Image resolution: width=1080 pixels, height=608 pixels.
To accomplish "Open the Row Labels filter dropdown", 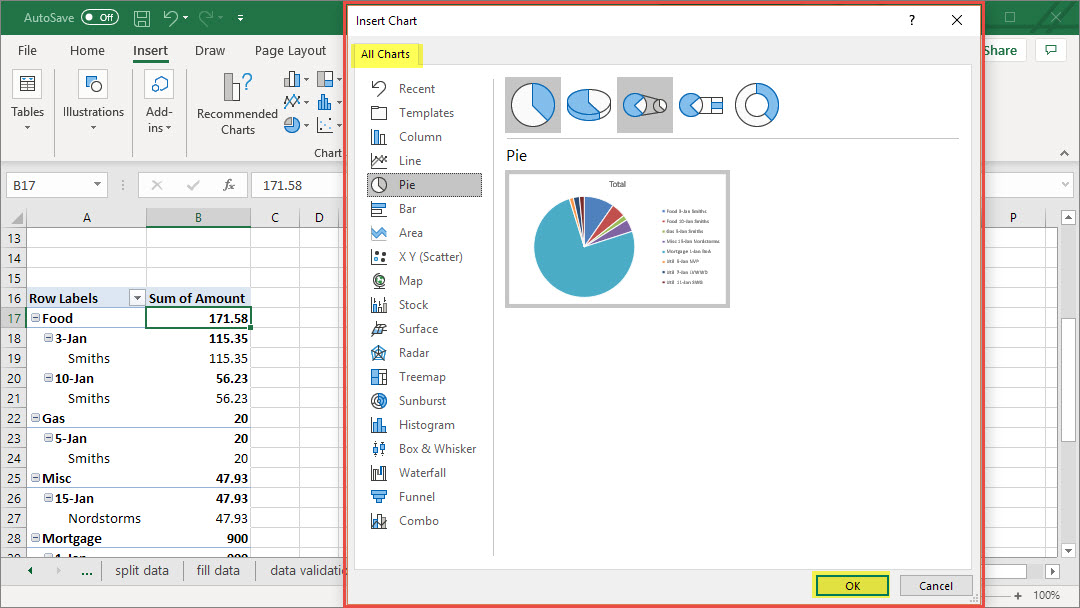I will (x=137, y=298).
